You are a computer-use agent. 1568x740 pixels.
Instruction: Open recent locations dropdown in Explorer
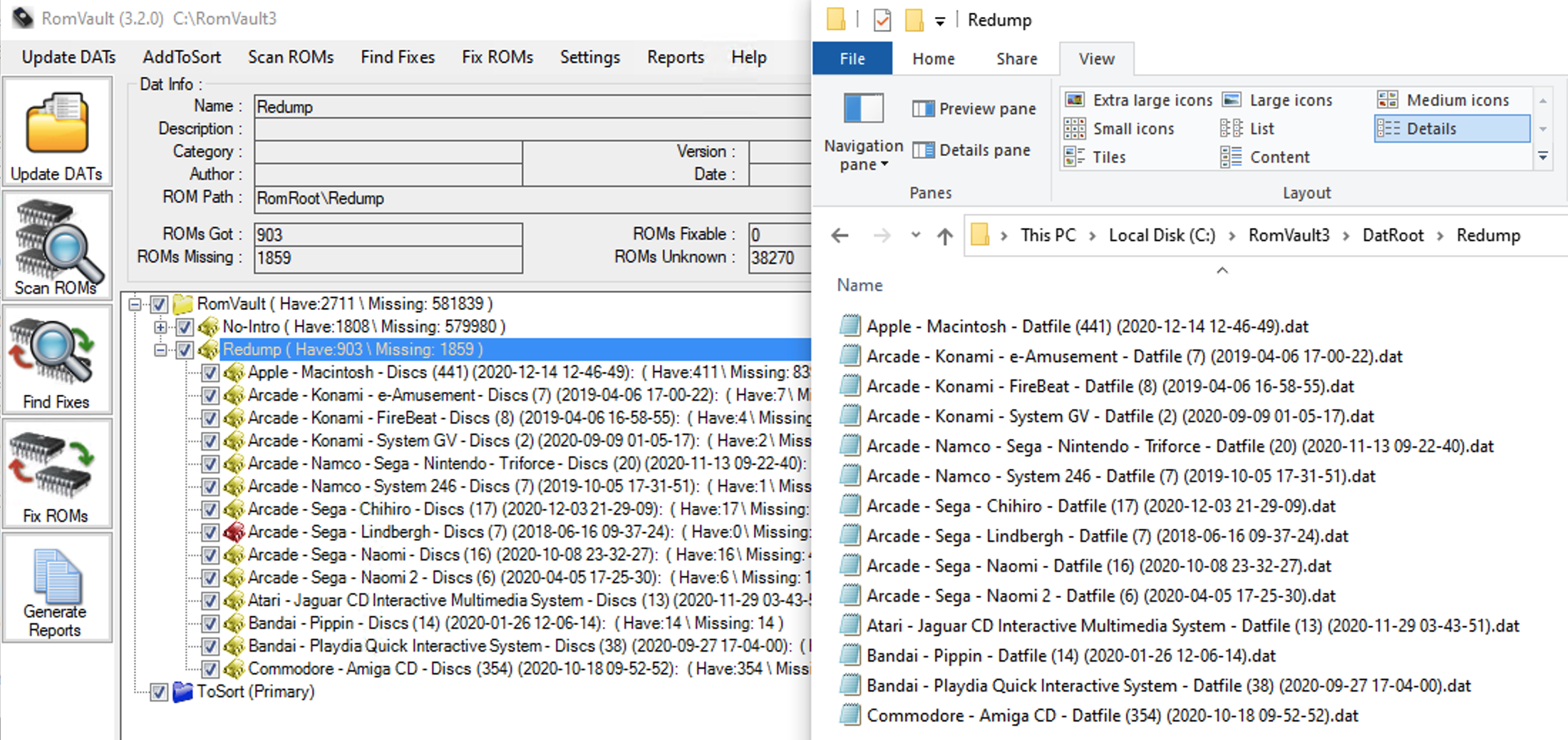(x=916, y=235)
